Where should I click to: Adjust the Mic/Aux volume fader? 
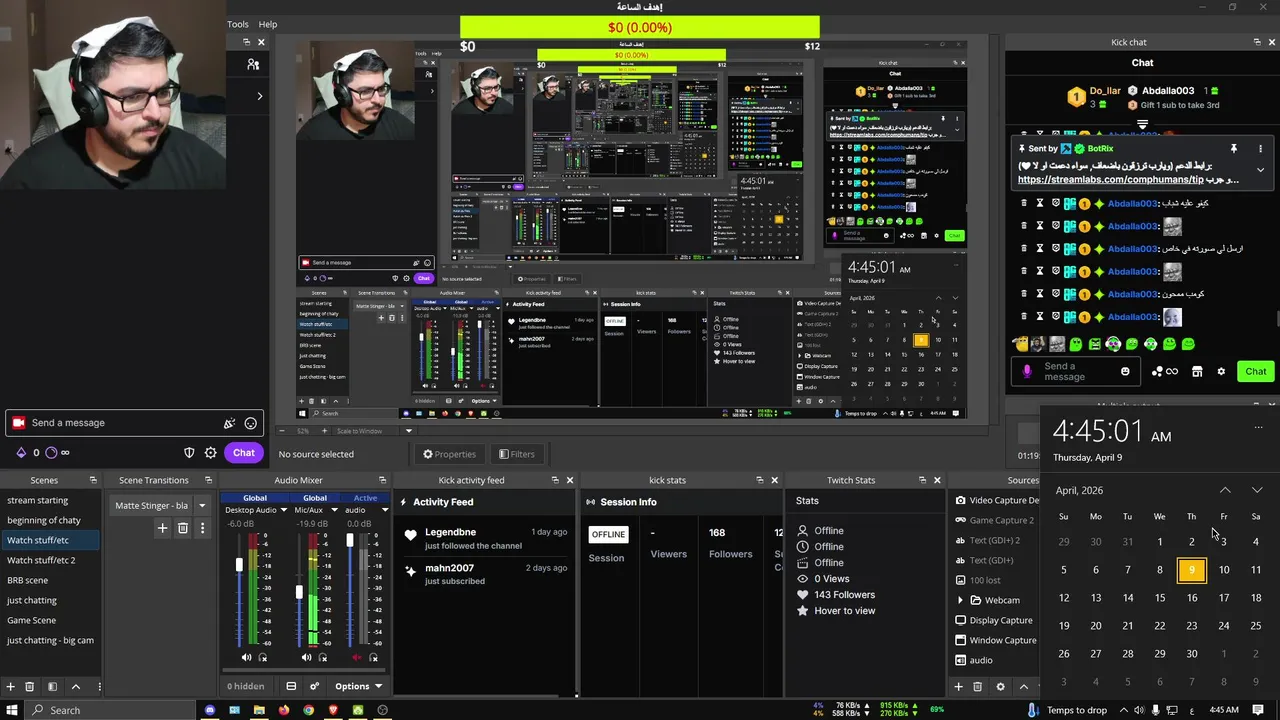click(x=298, y=592)
